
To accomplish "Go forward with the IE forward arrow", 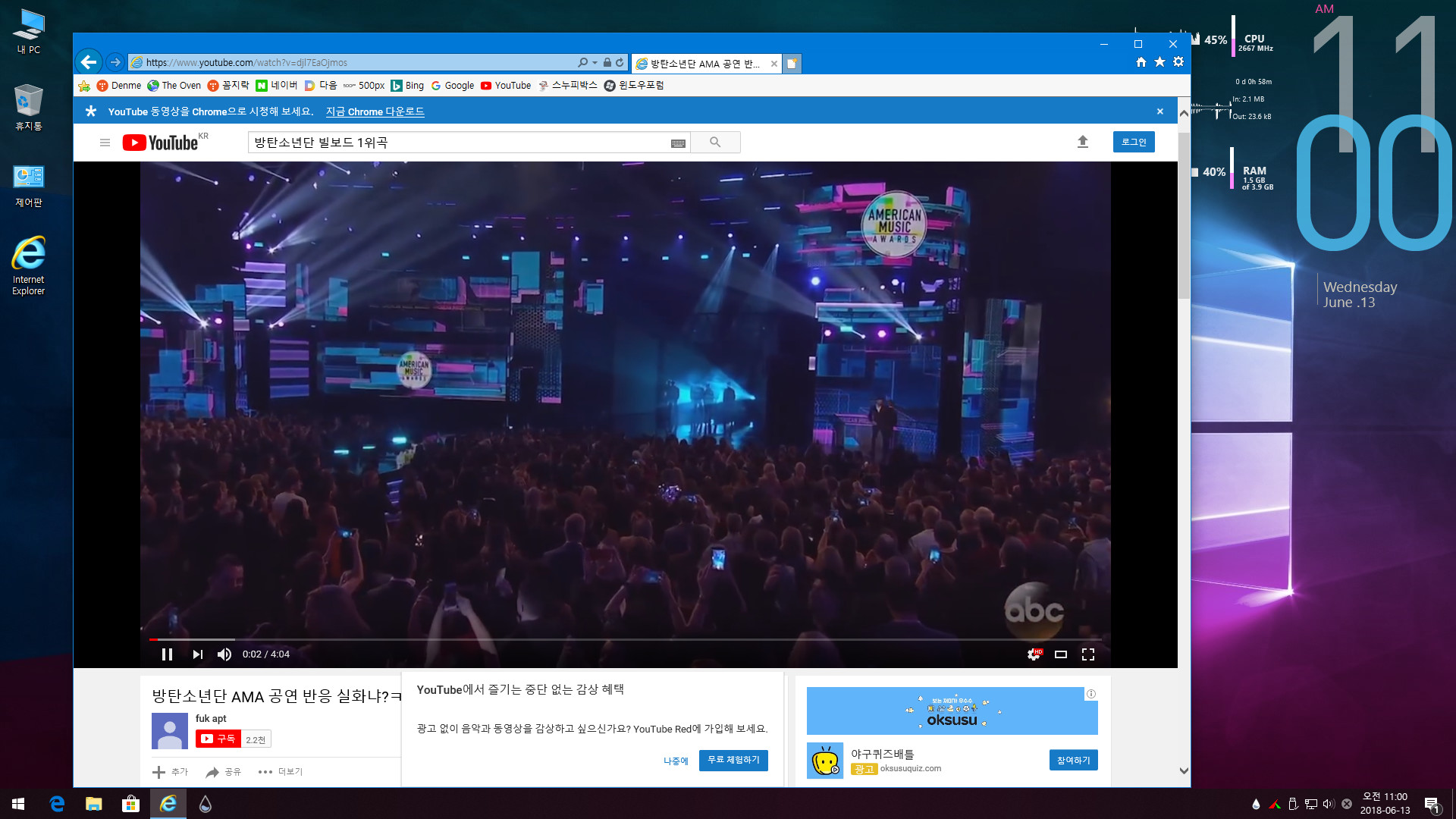I will click(x=115, y=62).
